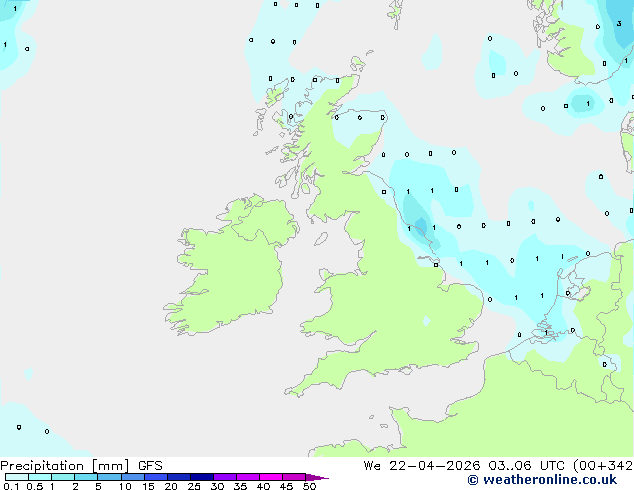Click the precipitation value '3' on the map

619,24
